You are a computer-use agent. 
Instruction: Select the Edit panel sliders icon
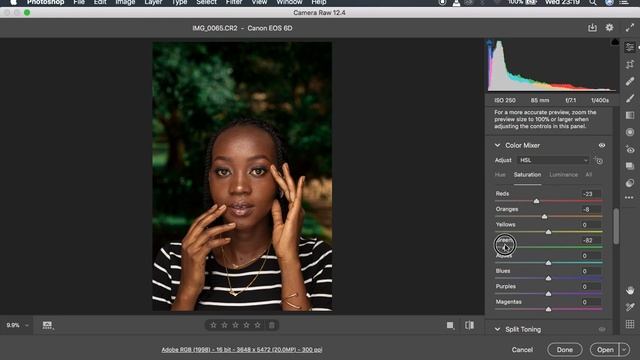pos(630,47)
